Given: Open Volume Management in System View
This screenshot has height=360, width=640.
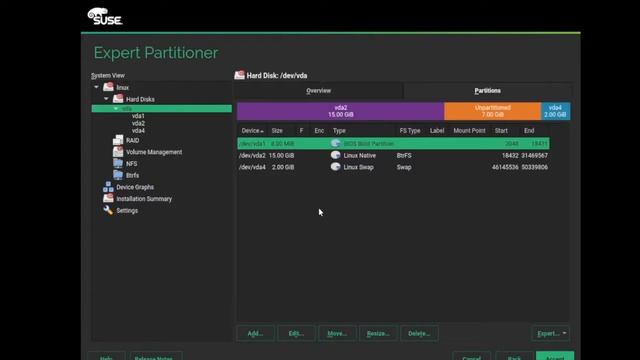Looking at the screenshot, I should coord(154,152).
